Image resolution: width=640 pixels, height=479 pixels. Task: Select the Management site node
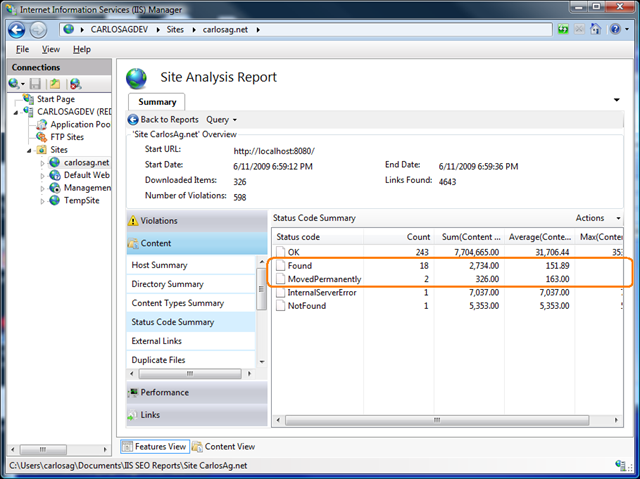87,188
